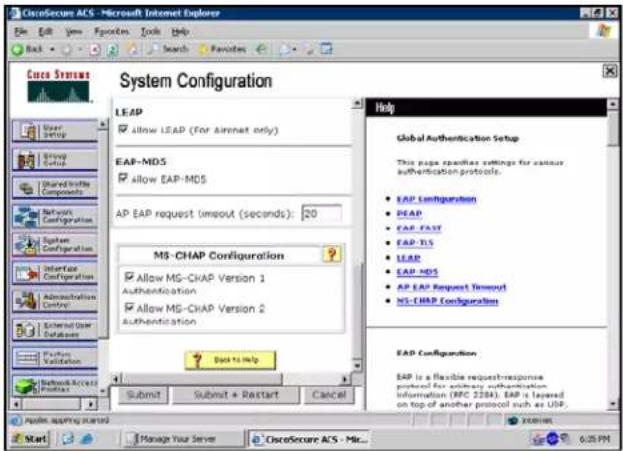623x451 pixels.
Task: Open Back button dropdown arrow
Action: point(52,50)
